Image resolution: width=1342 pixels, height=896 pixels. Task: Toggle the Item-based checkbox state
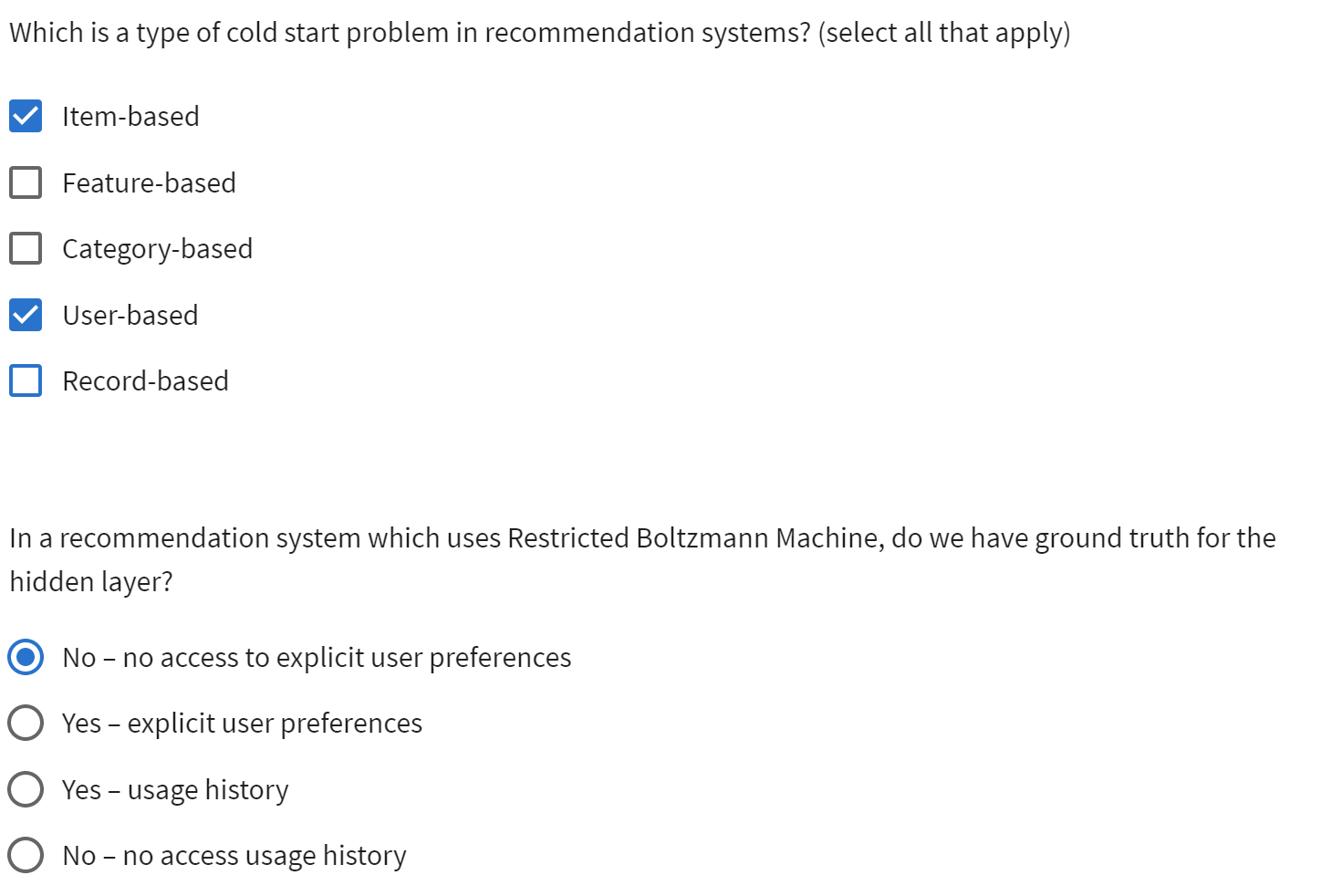tap(25, 116)
